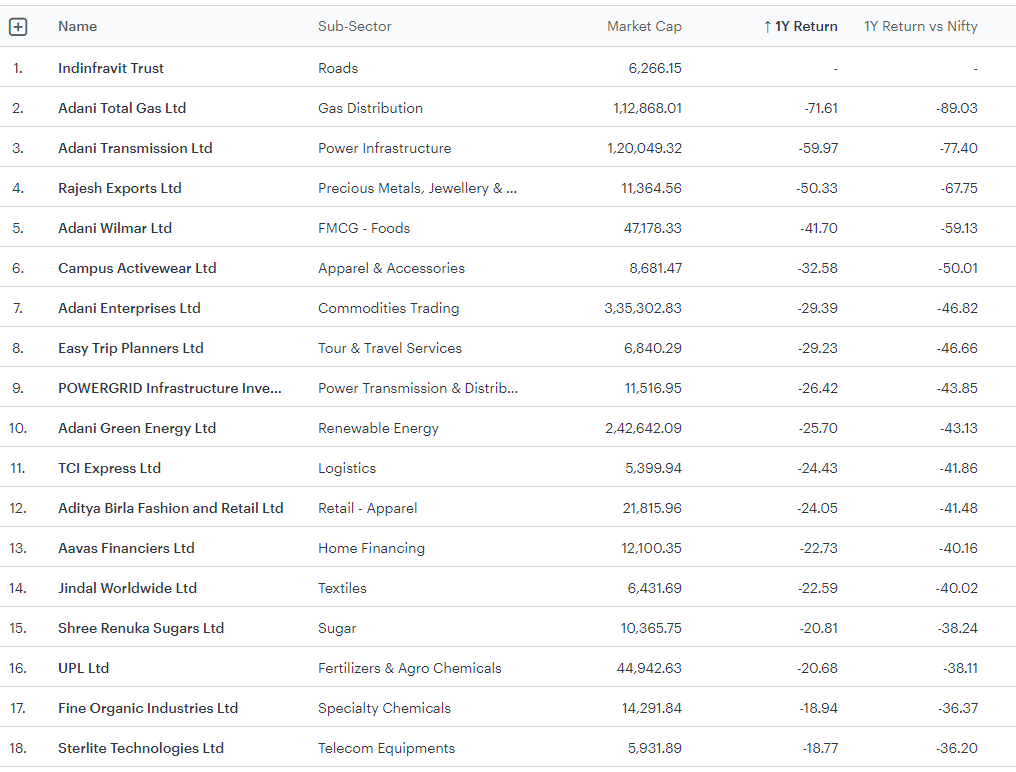Click the vs Nifty value -89.03
The width and height of the screenshot is (1016, 772).
click(x=957, y=108)
